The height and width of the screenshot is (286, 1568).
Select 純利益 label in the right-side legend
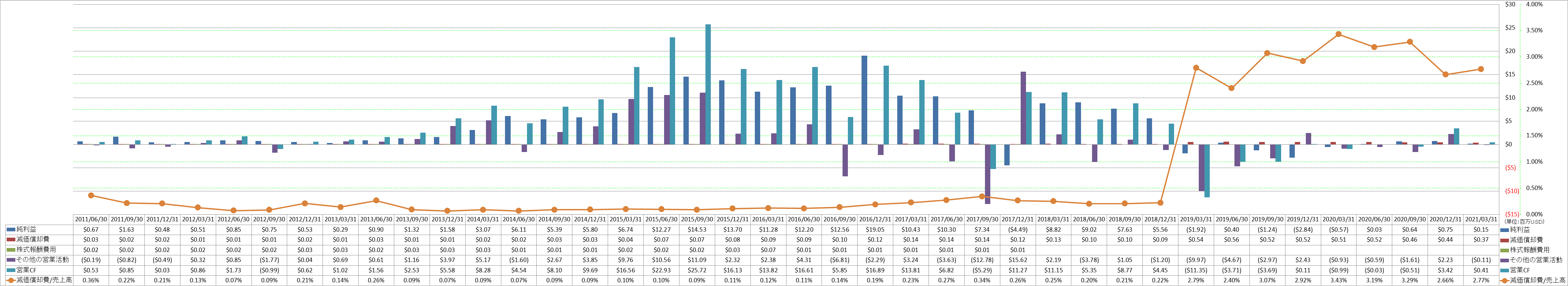(1520, 229)
